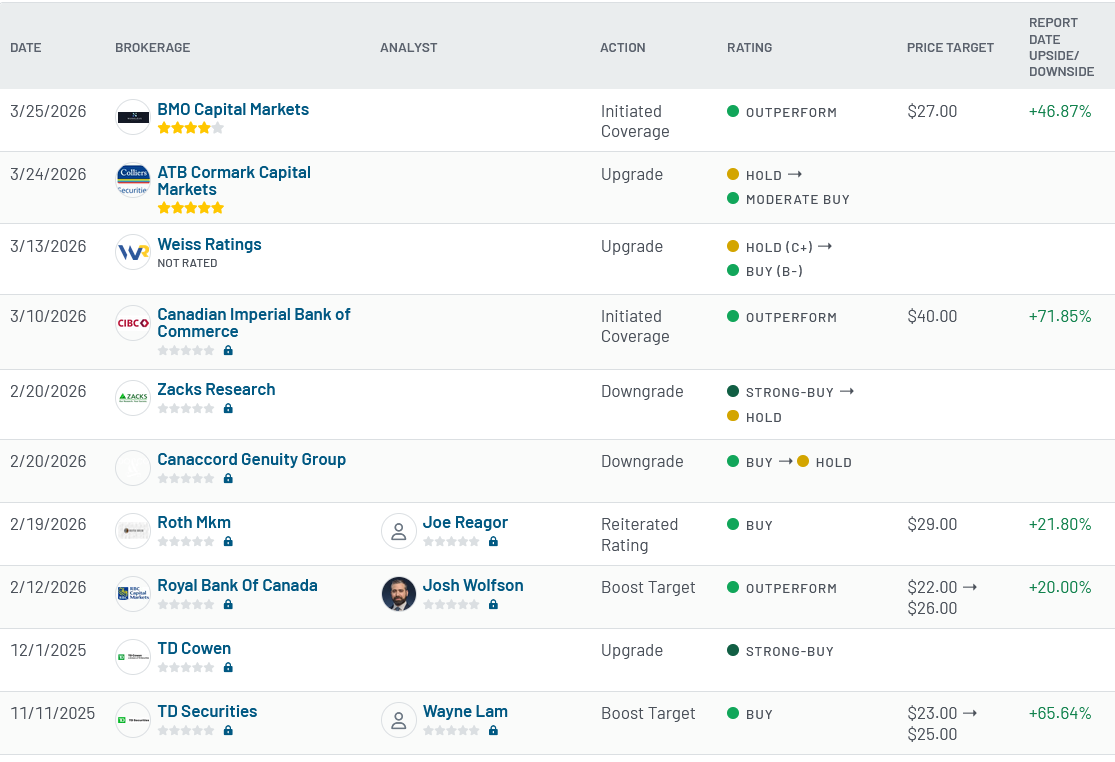Click the Canaccord Genuity Group logo placeholder
The height and width of the screenshot is (762, 1115).
click(x=133, y=468)
